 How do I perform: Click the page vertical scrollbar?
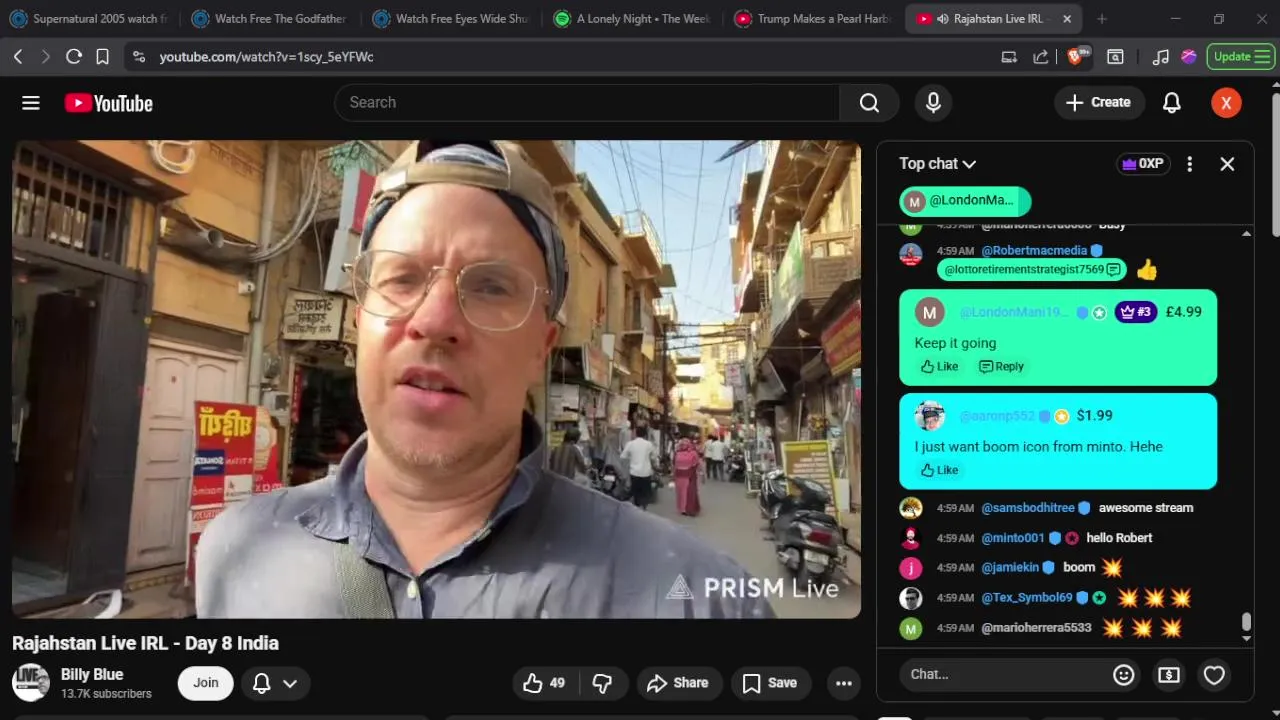click(x=1275, y=165)
